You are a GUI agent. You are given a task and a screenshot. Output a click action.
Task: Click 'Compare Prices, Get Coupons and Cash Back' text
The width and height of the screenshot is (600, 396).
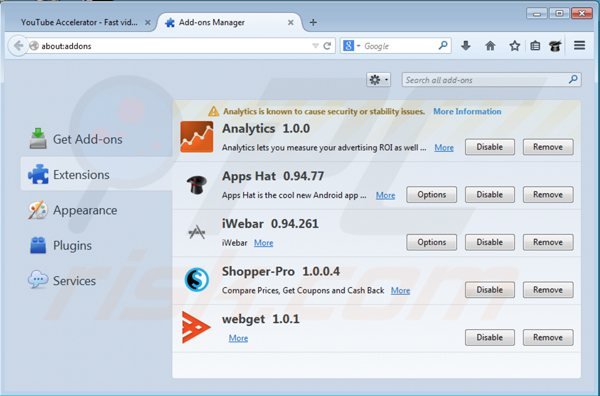pos(303,290)
